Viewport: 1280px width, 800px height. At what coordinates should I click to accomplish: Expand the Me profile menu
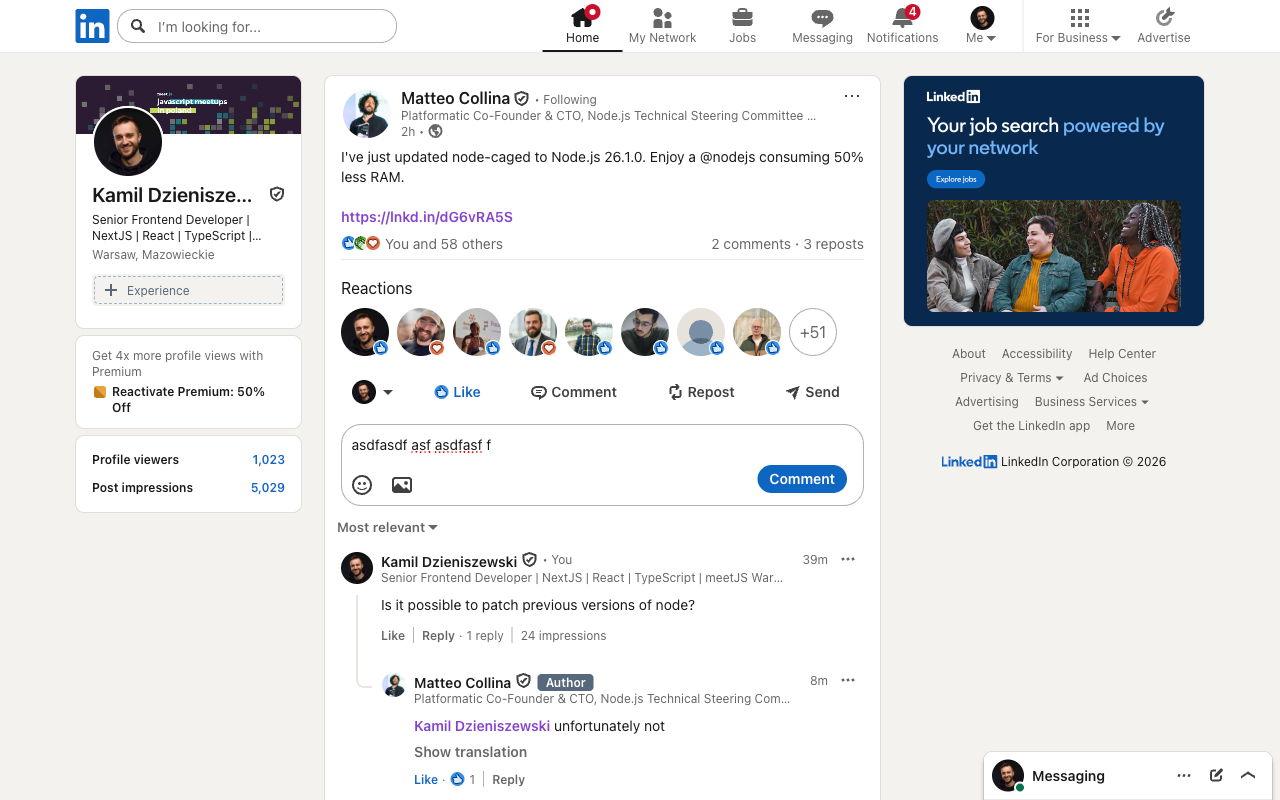[982, 26]
